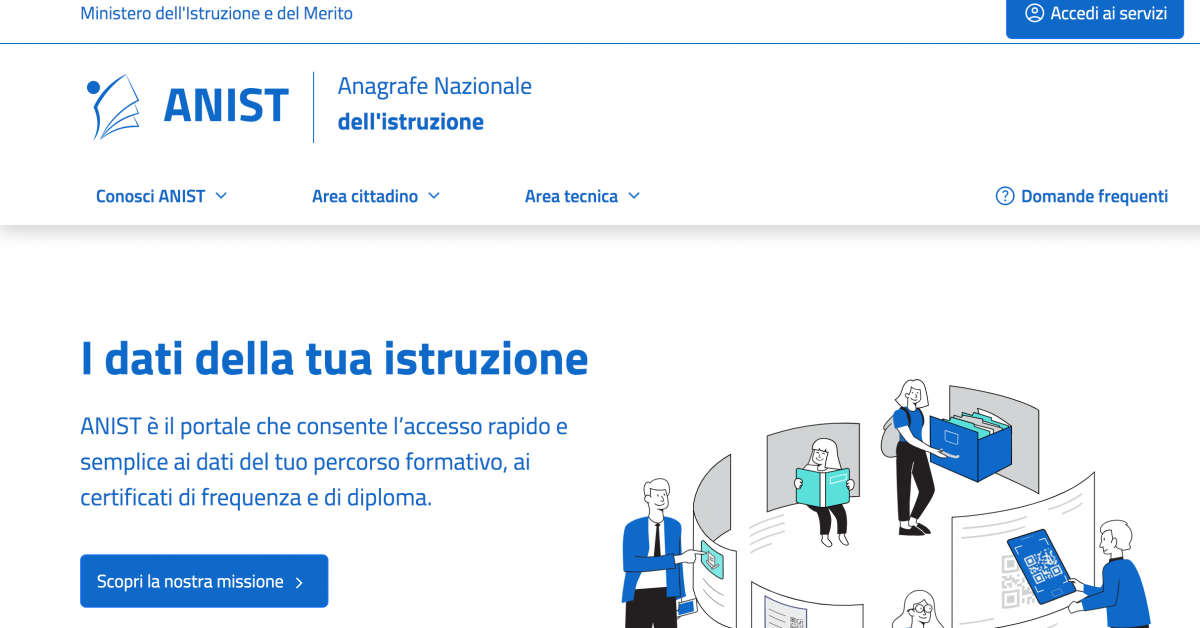The image size is (1200, 628).
Task: Follow the Ministero dell'Istruzione e del Merito link
Action: pos(216,13)
